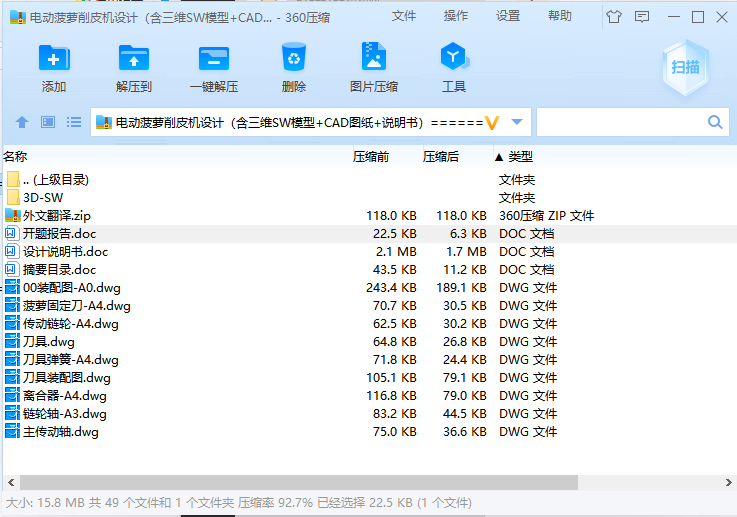The image size is (737, 517).
Task: Click the 360压缩 ZIP 文件 type cell
Action: [547, 216]
